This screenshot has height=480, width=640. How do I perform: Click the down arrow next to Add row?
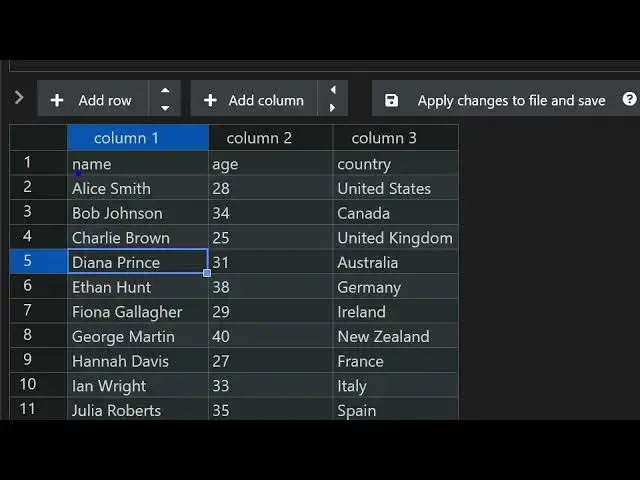[x=165, y=108]
